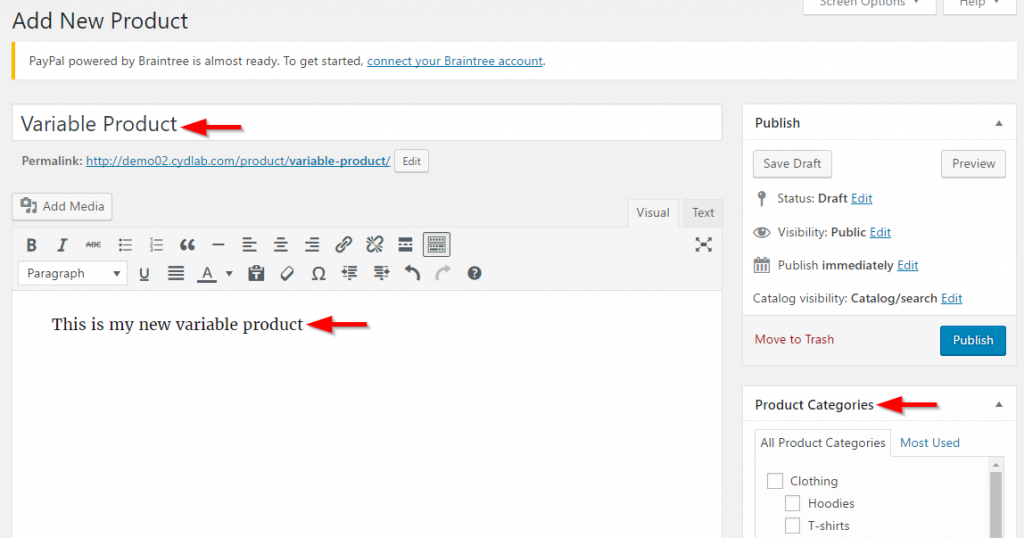This screenshot has height=538, width=1024.
Task: Open the Paragraph format dropdown
Action: [x=73, y=273]
